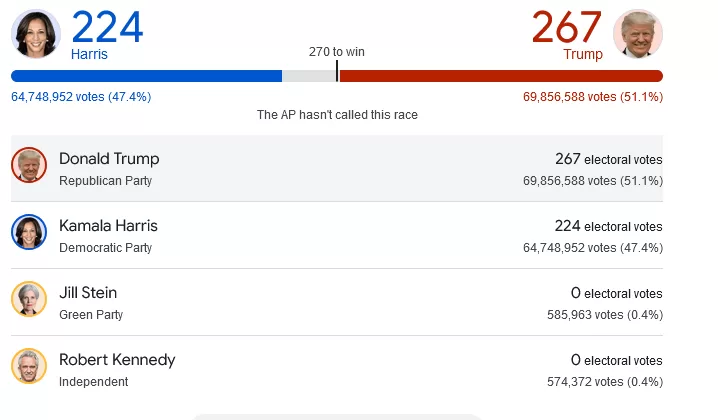Click the blue 224 electoral count
The height and width of the screenshot is (420, 718).
(107, 26)
